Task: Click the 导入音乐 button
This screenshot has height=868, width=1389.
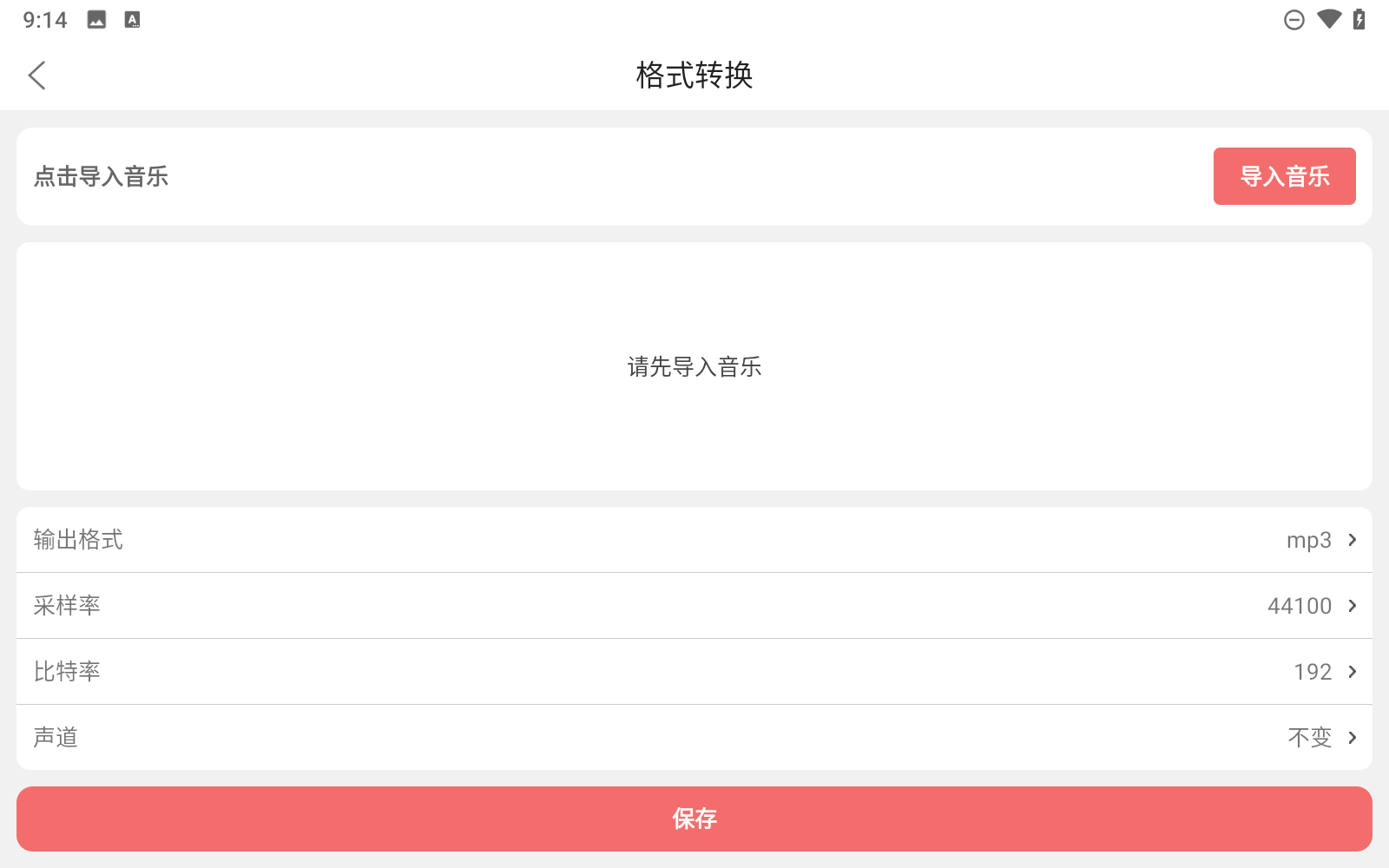Action: tap(1284, 176)
